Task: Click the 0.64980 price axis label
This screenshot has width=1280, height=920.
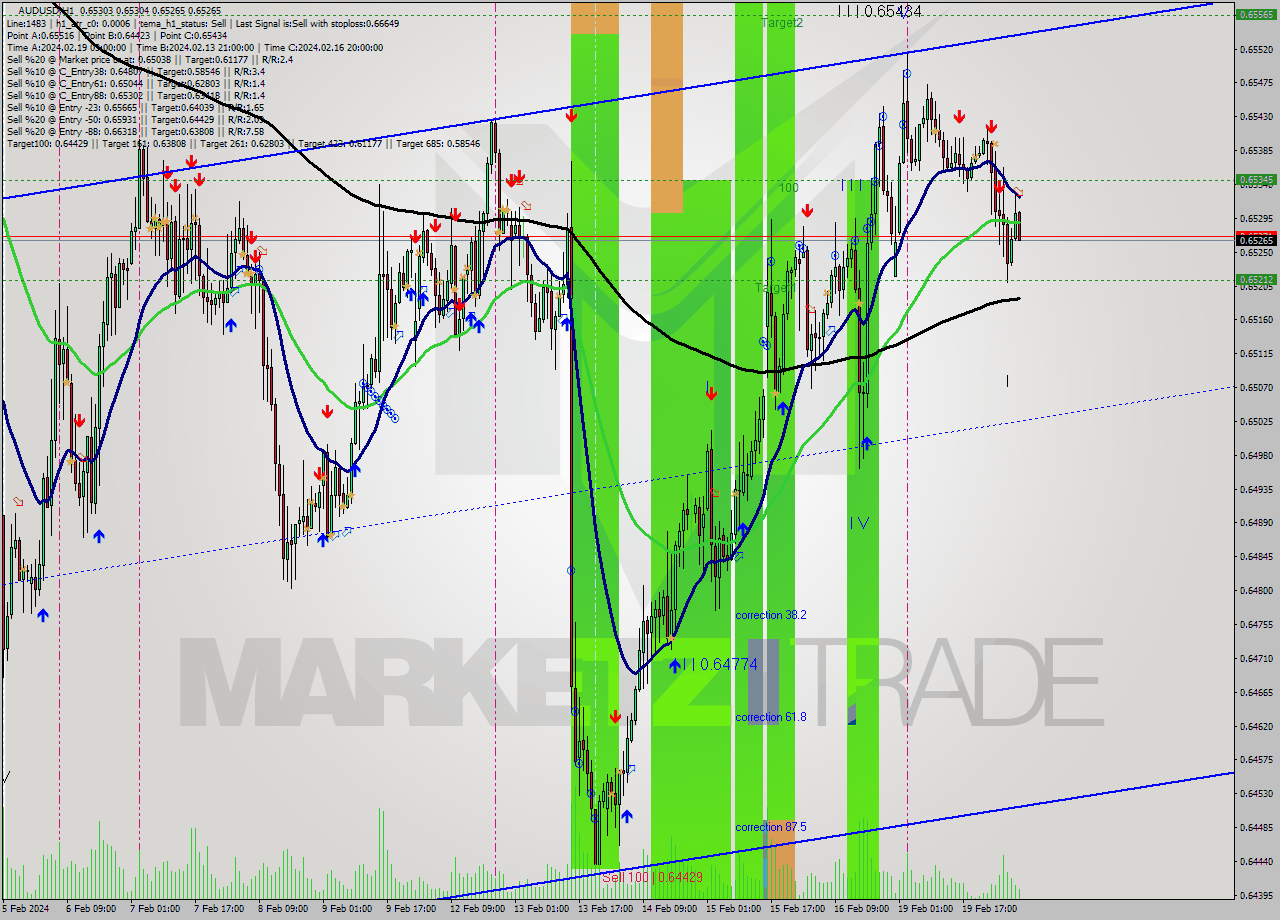Action: pos(1255,455)
